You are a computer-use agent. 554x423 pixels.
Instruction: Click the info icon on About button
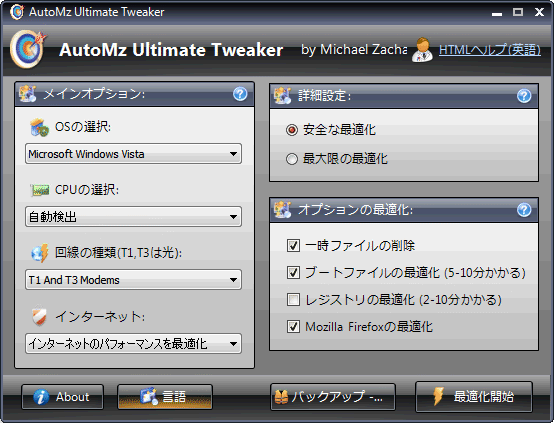41,397
